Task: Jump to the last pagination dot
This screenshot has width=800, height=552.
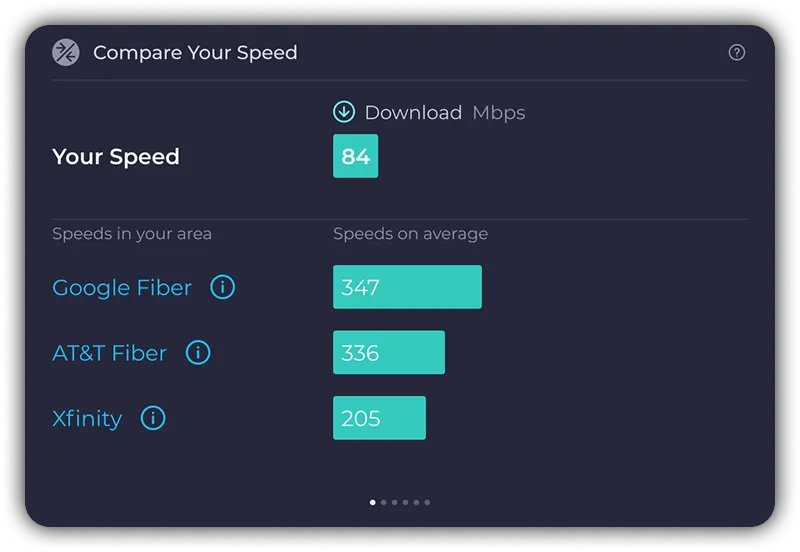Action: click(x=427, y=503)
